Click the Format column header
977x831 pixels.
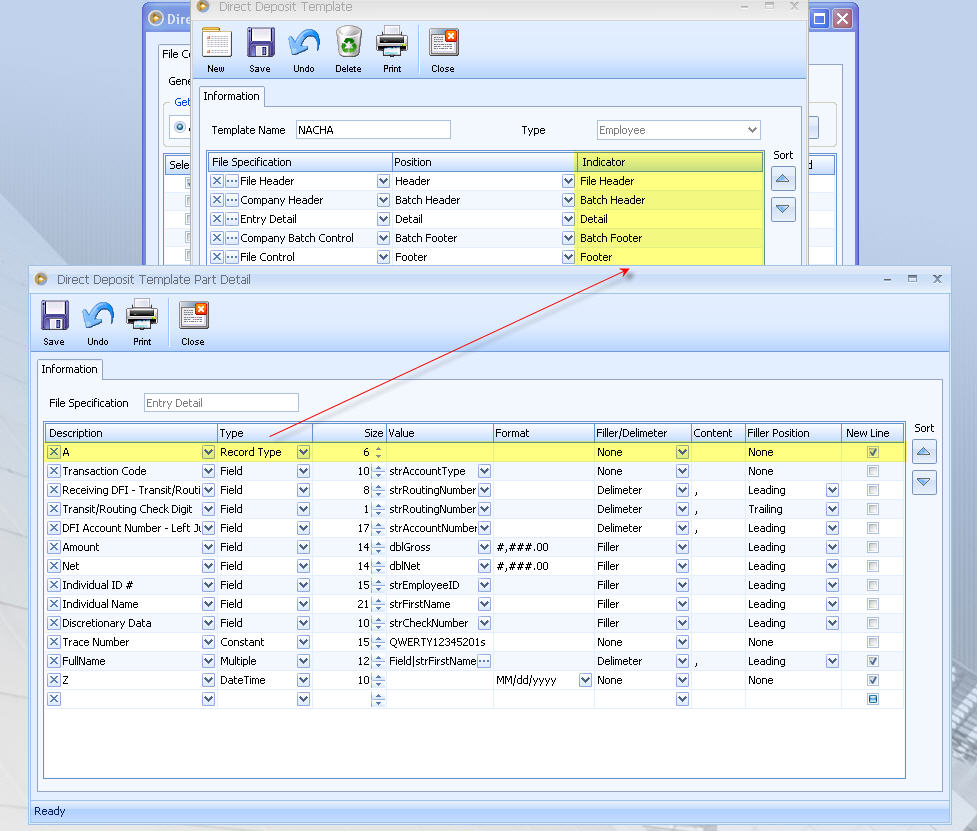pyautogui.click(x=543, y=433)
